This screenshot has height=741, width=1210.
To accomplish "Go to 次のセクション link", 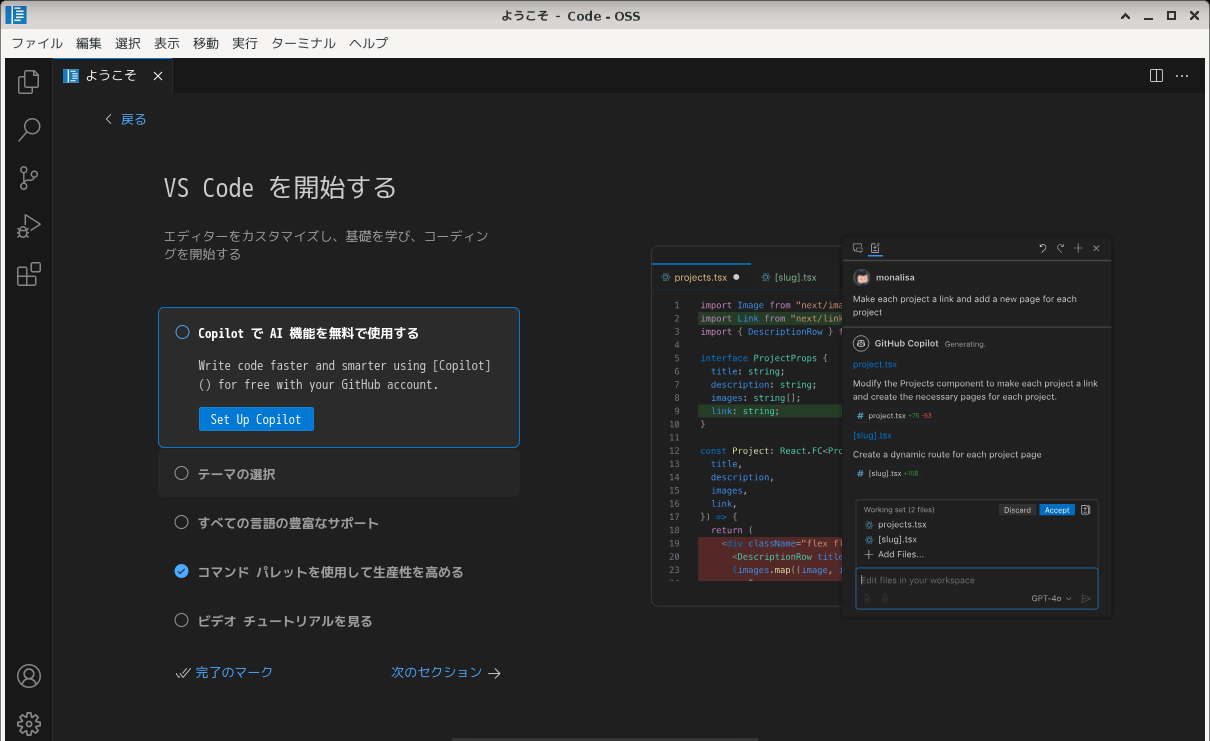I will (446, 673).
